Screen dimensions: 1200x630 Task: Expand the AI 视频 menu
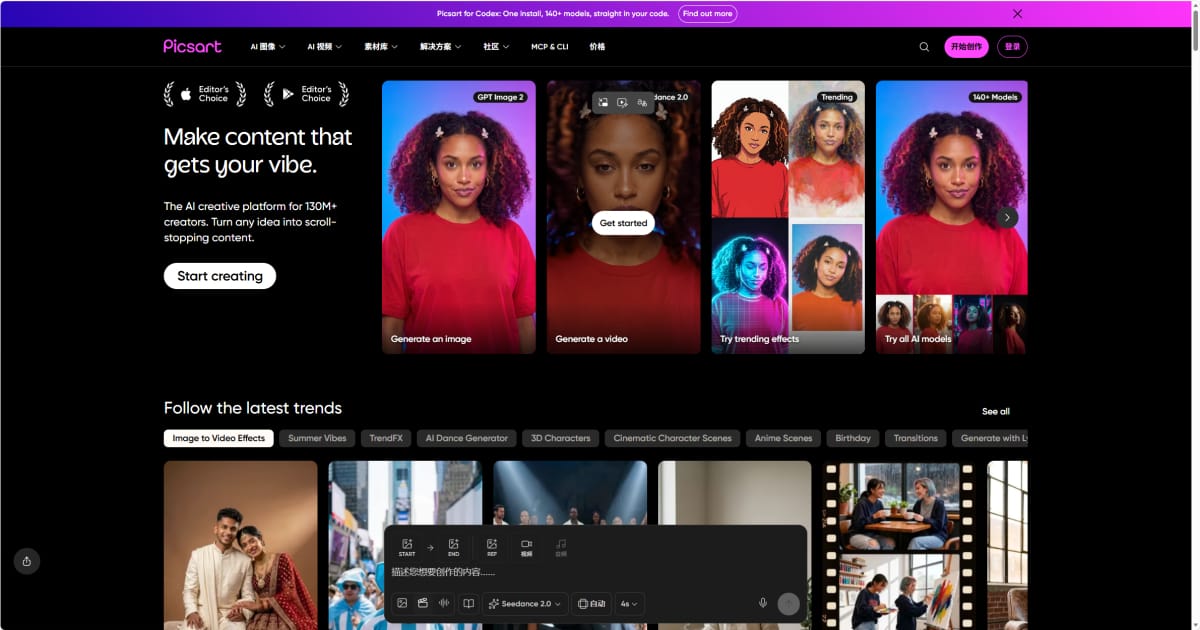click(325, 47)
